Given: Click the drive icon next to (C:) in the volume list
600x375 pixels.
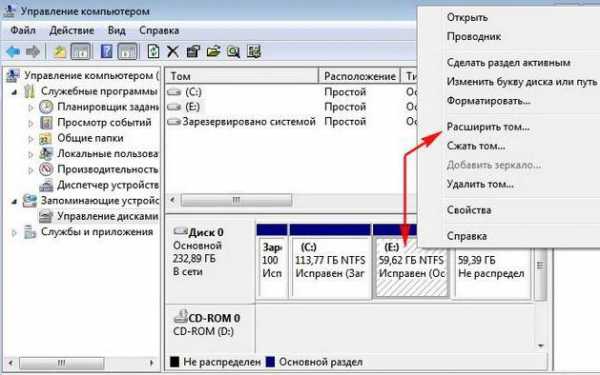Looking at the screenshot, I should [x=174, y=92].
